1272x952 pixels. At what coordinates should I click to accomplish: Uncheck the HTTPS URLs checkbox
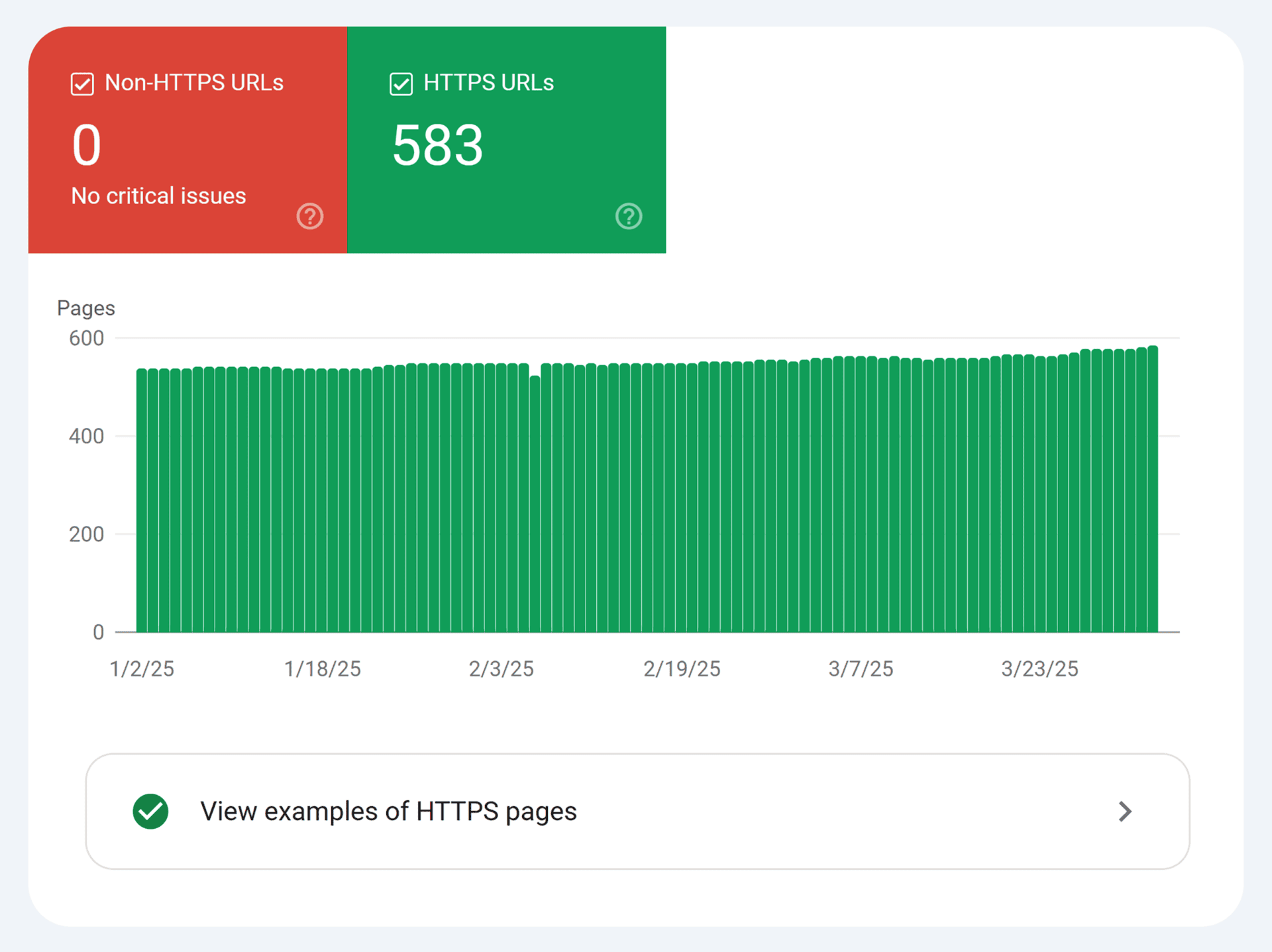click(401, 84)
